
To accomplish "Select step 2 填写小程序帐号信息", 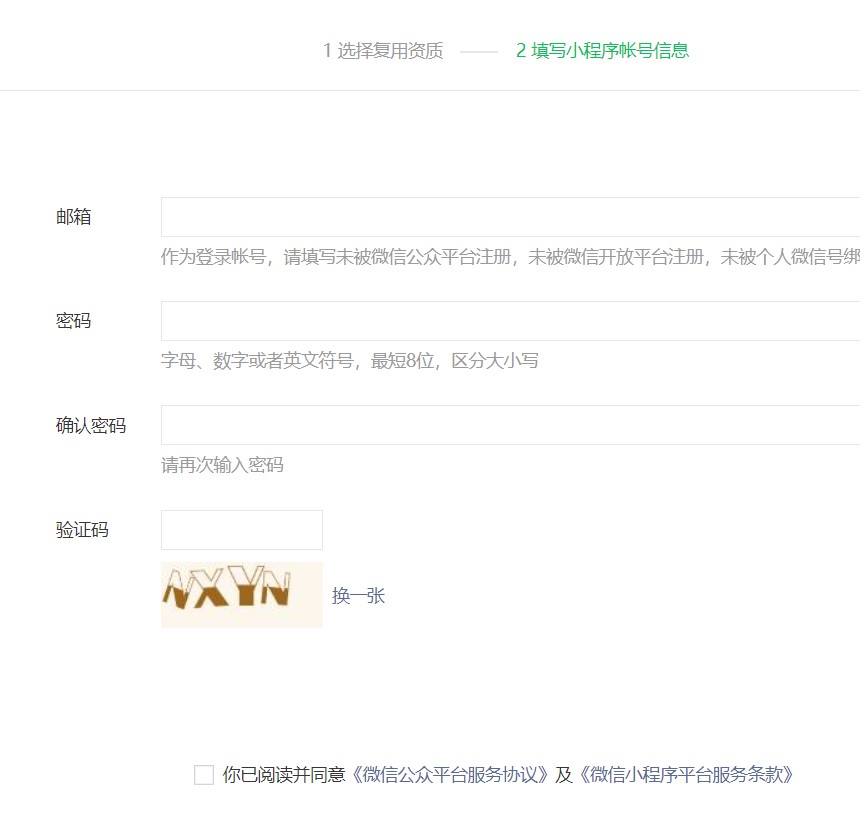I will point(602,50).
